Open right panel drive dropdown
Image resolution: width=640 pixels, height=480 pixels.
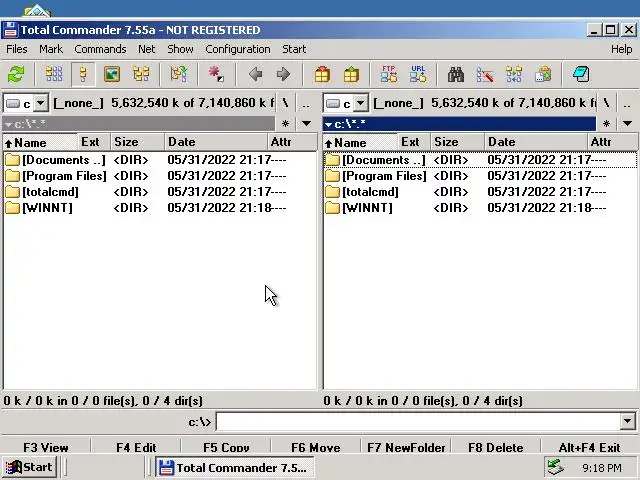pos(360,103)
